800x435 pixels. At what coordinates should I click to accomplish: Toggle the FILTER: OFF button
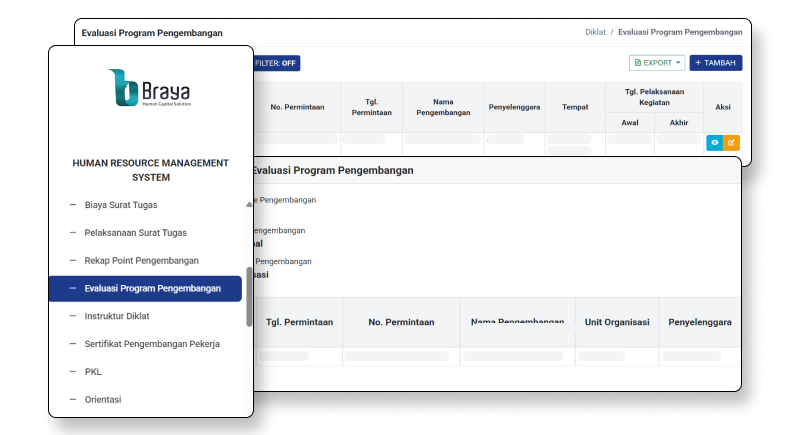coord(277,63)
